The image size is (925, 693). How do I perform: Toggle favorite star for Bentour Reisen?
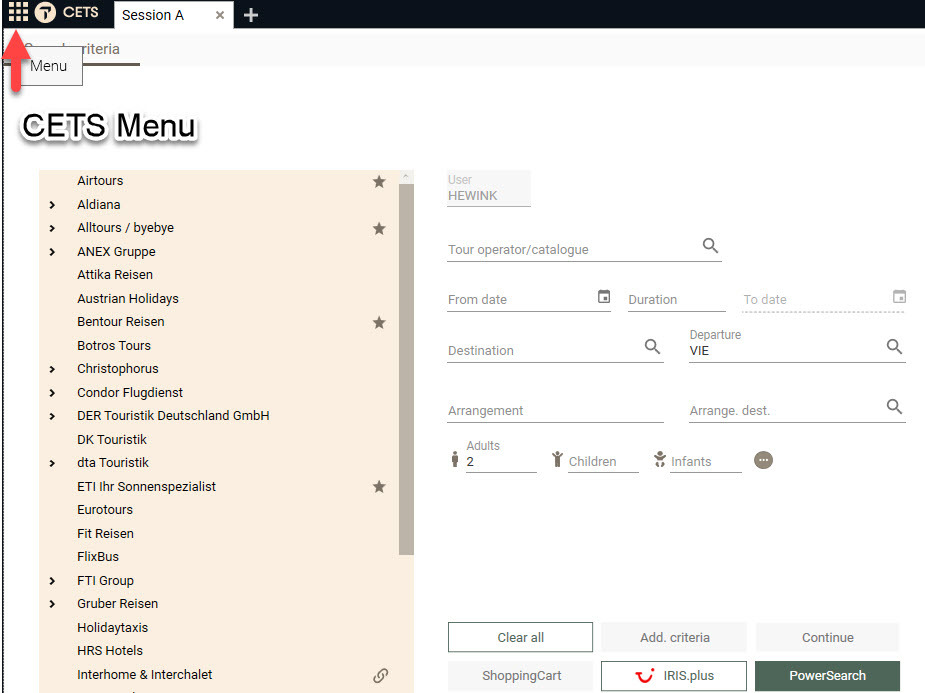pos(379,323)
